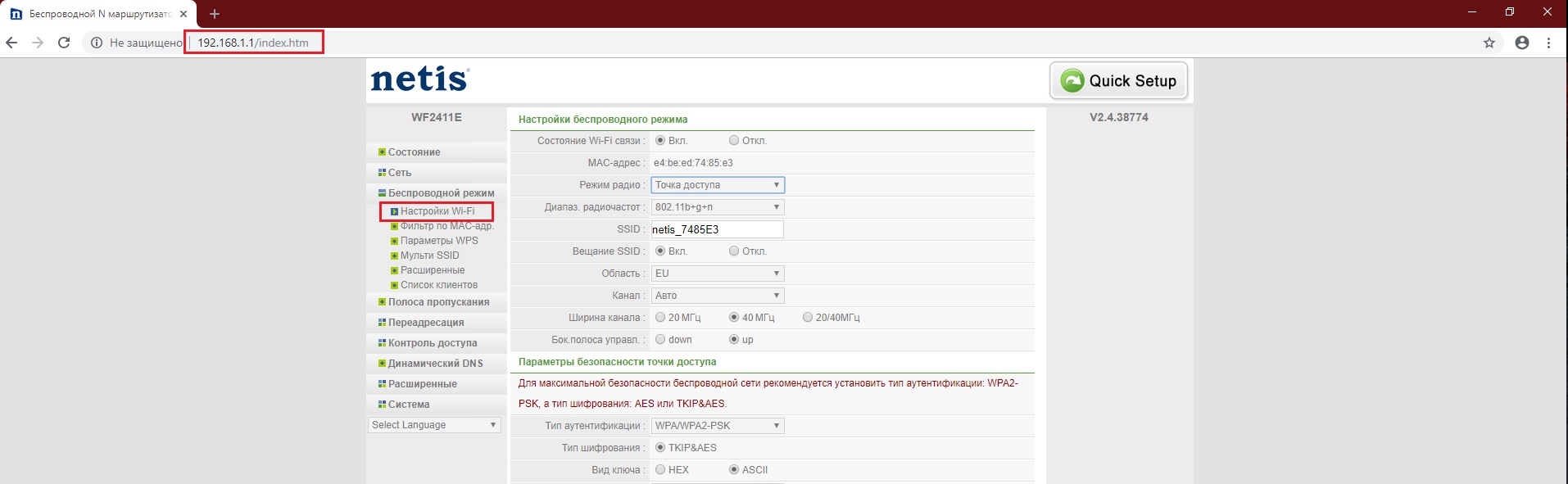The width and height of the screenshot is (1568, 484).
Task: Select 20 МГц channel width
Action: [x=660, y=318]
